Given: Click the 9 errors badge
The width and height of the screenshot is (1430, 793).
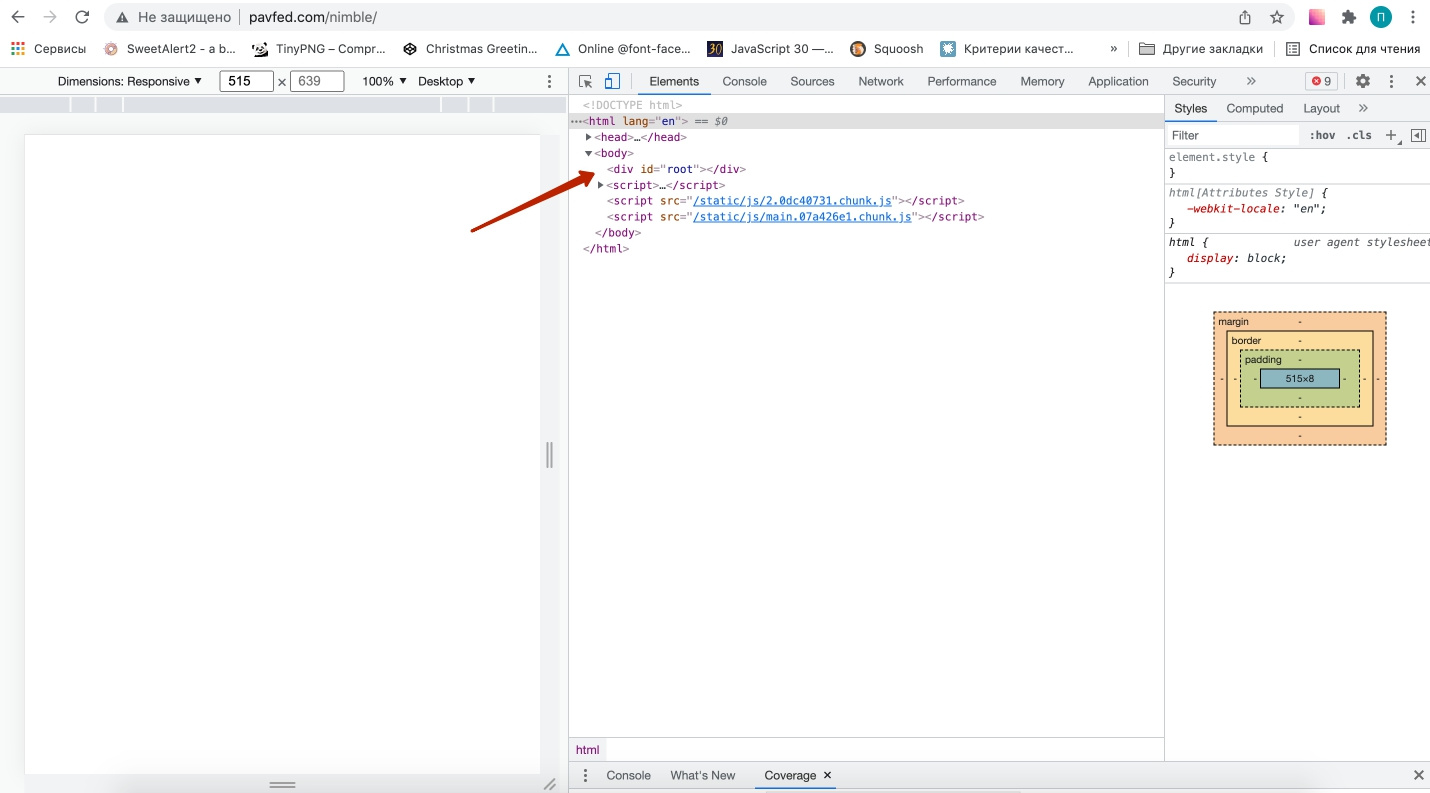Looking at the screenshot, I should click(1322, 81).
